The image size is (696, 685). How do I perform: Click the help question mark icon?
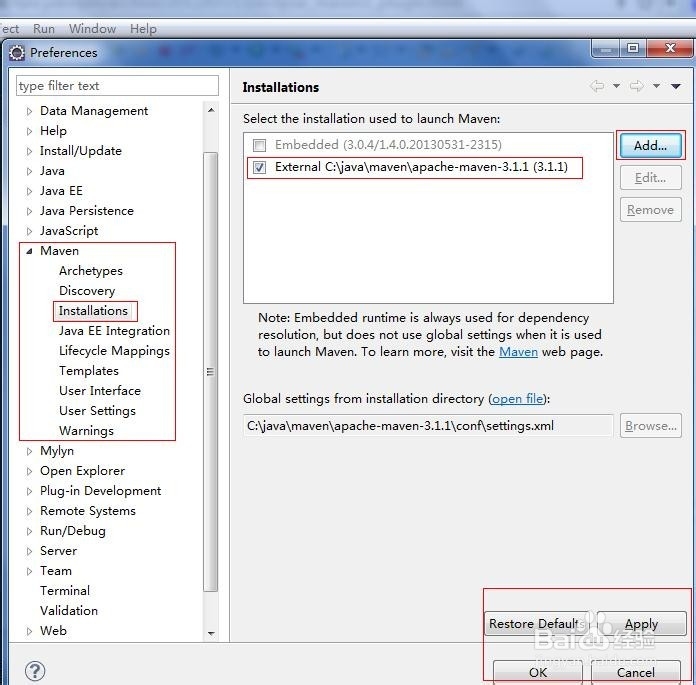(35, 670)
